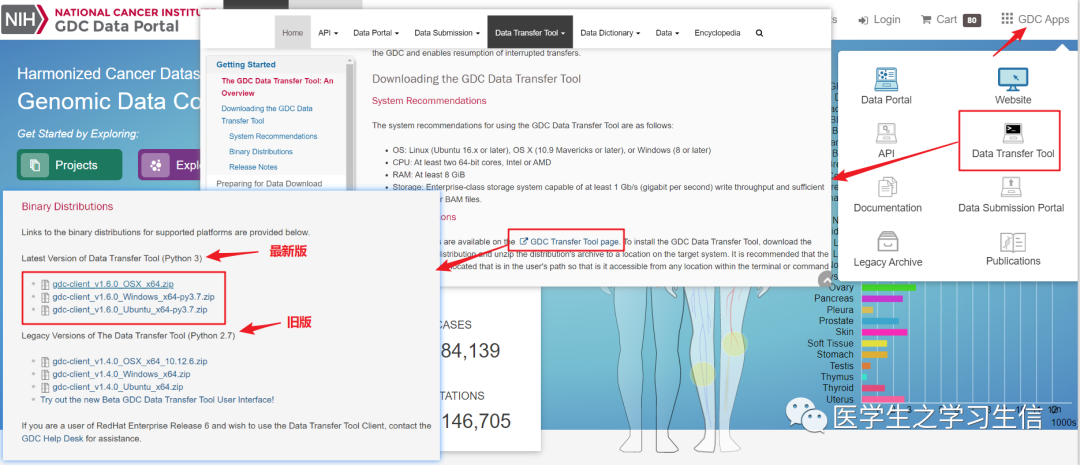Expand the Data Transfer Tool dropdown
The width and height of the screenshot is (1080, 465).
tap(530, 32)
